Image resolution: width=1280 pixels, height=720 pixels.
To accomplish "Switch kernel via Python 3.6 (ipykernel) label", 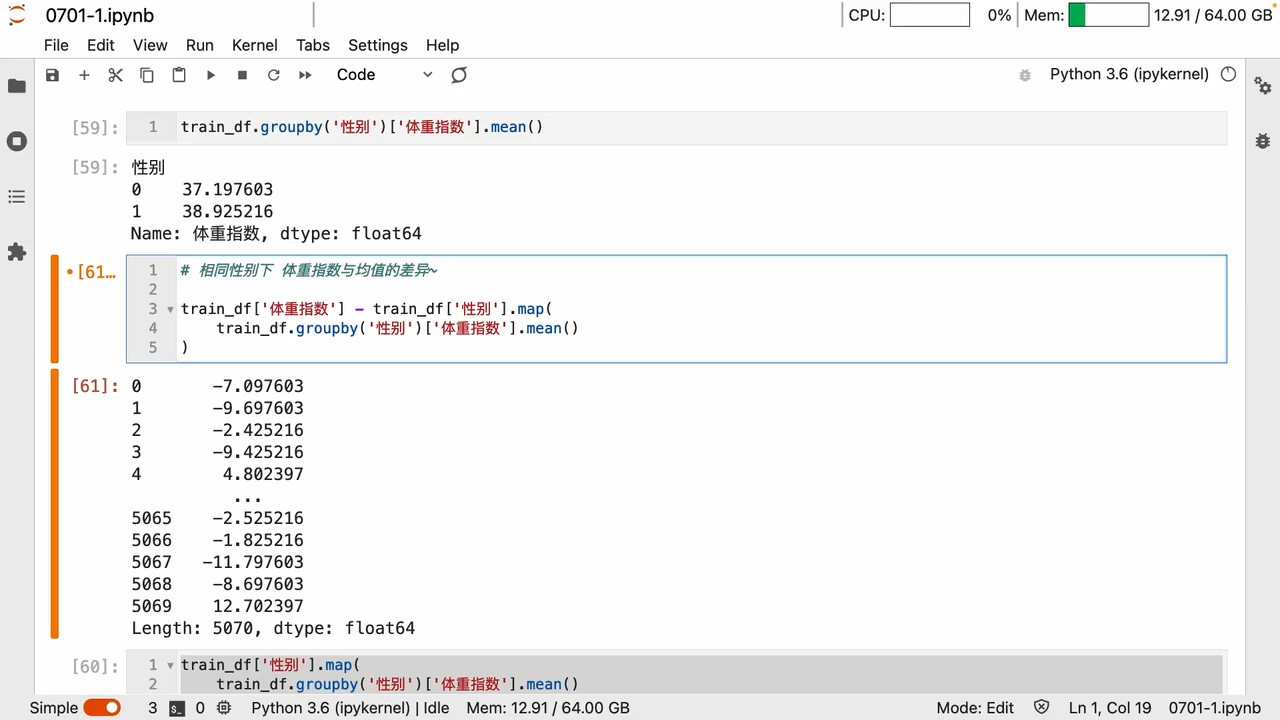I will [x=1129, y=74].
